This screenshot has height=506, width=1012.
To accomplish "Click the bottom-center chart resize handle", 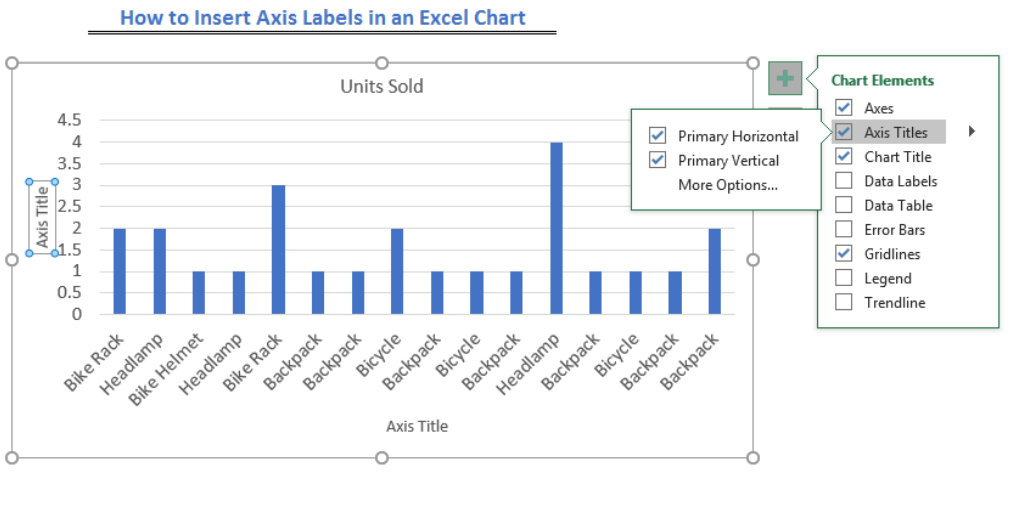I will [x=382, y=458].
